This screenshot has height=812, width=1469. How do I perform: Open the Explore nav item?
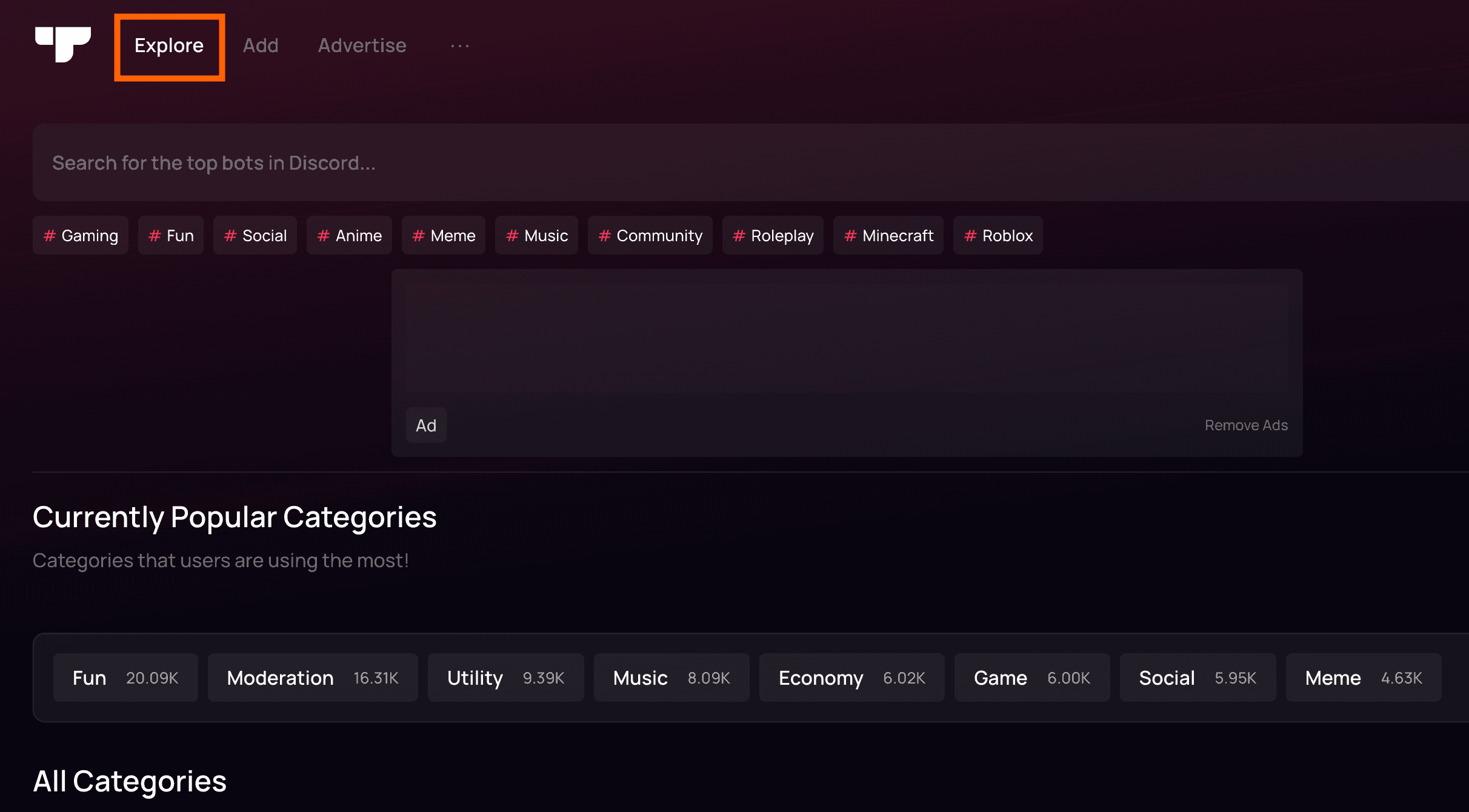coord(169,46)
